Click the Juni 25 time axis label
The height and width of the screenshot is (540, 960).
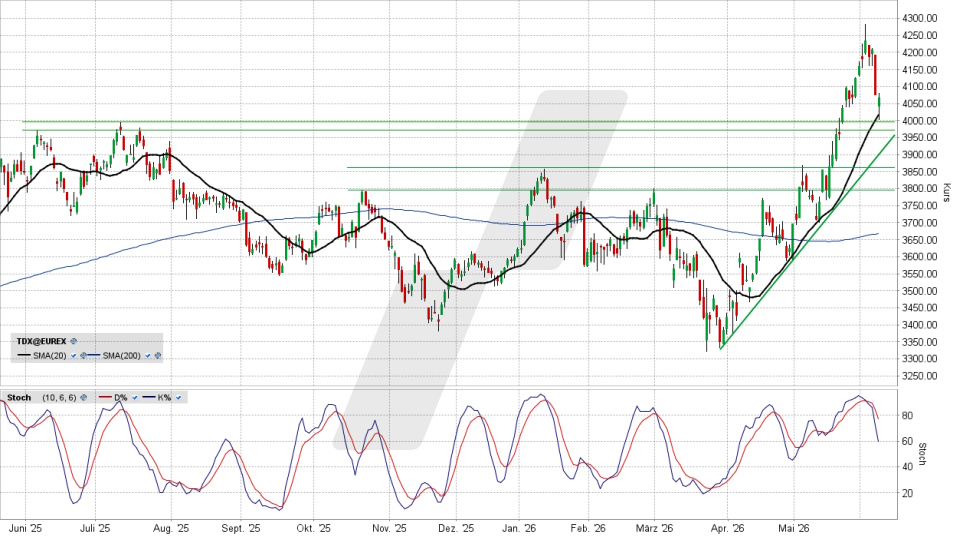tap(25, 528)
